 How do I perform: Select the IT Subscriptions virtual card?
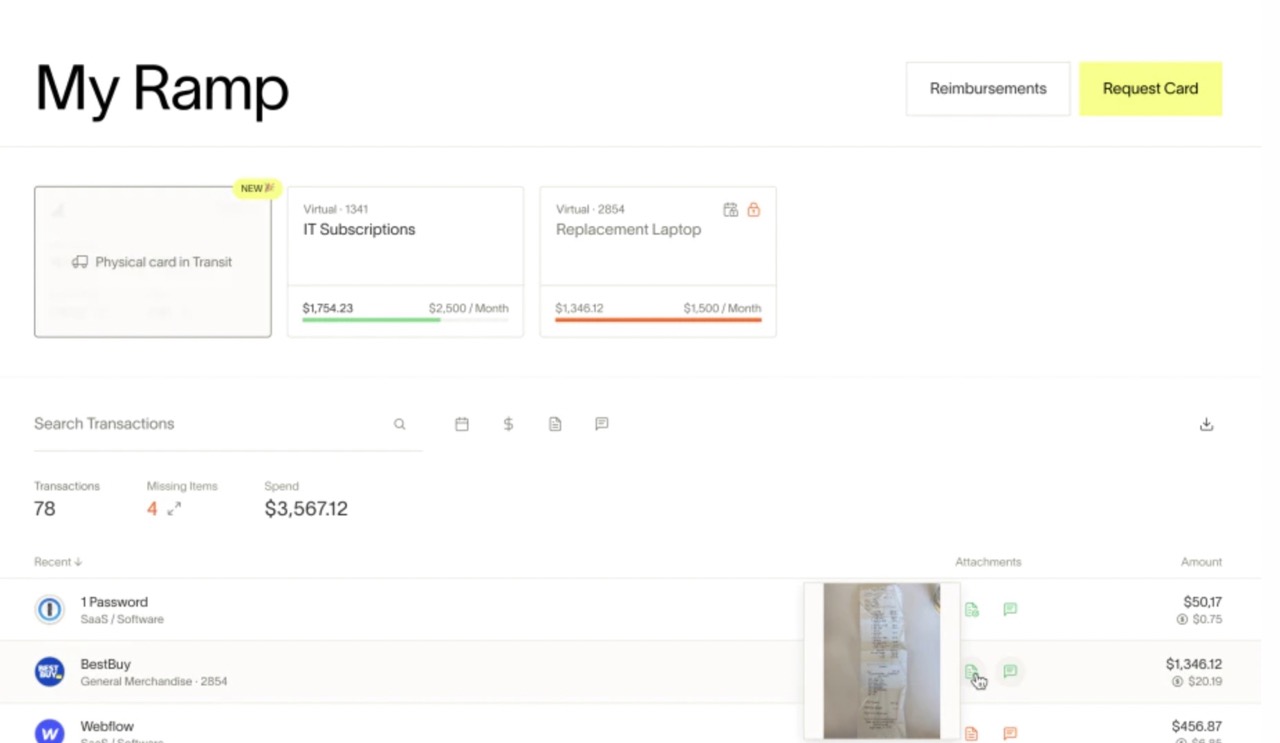pos(405,262)
